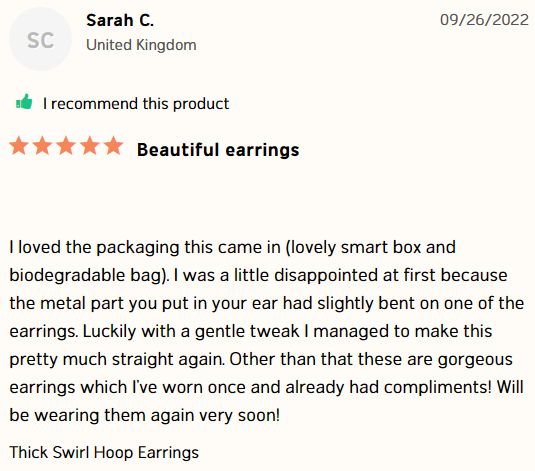Select the second rating star
This screenshot has height=471, width=535.
(42, 146)
